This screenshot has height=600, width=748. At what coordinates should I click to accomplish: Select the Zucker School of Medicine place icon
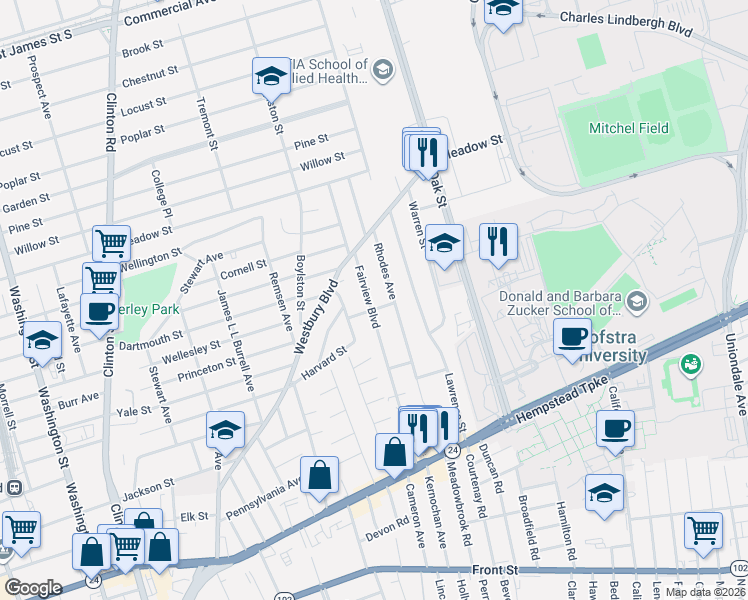pos(638,301)
